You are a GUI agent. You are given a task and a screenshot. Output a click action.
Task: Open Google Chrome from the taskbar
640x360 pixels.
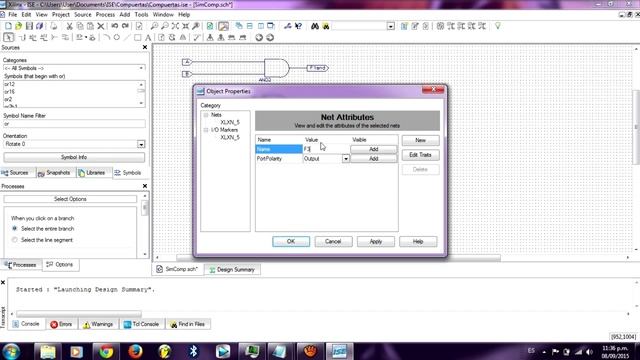(106, 351)
